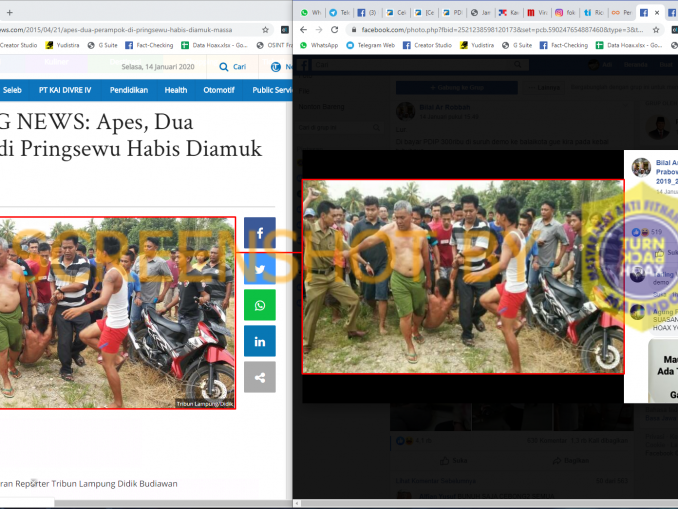Viewport: 678px width, 509px height.
Task: Switch to the WhatsApp browser tab
Action: click(310, 13)
